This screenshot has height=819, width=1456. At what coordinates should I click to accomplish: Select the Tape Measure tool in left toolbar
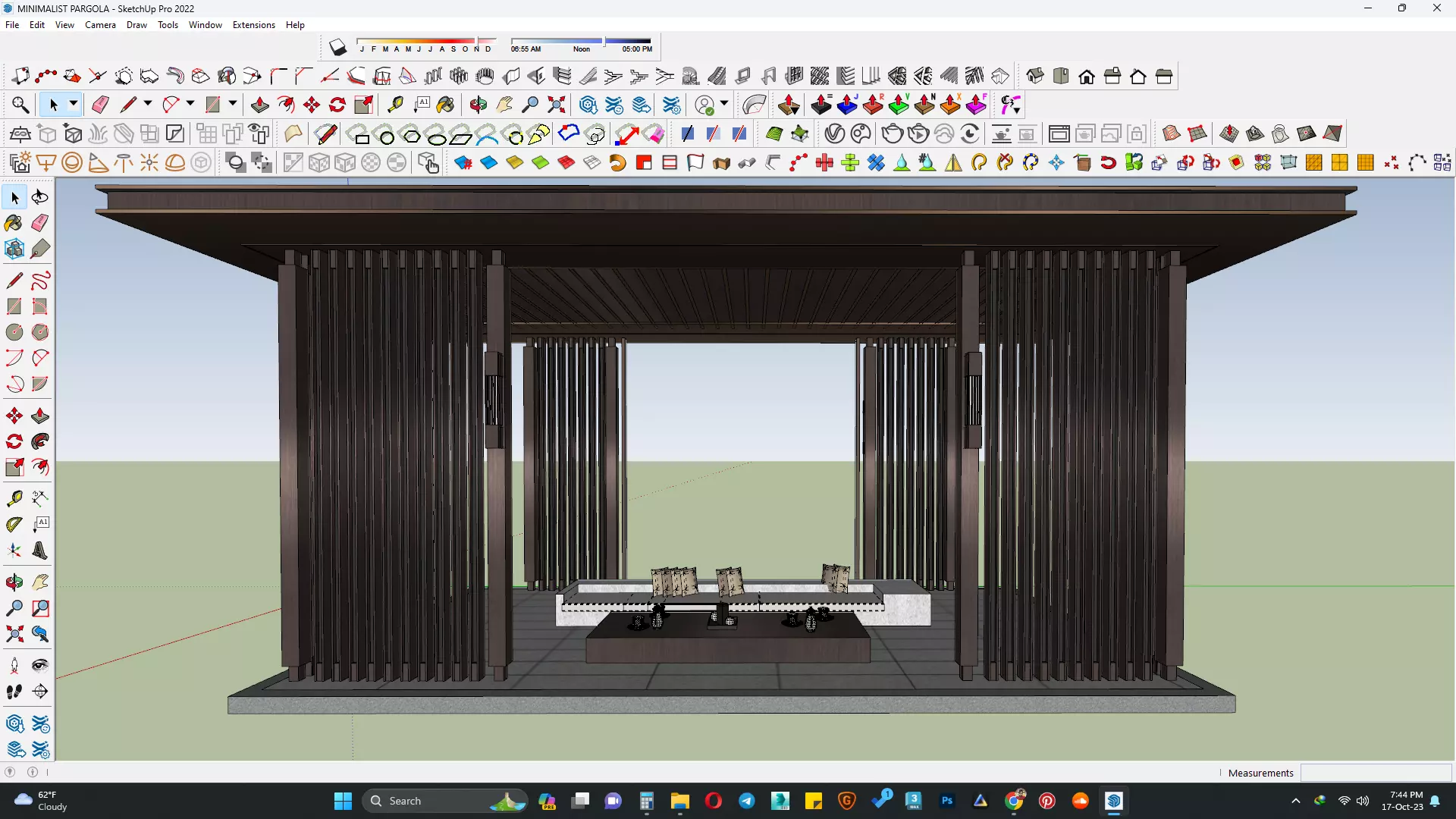pyautogui.click(x=14, y=498)
